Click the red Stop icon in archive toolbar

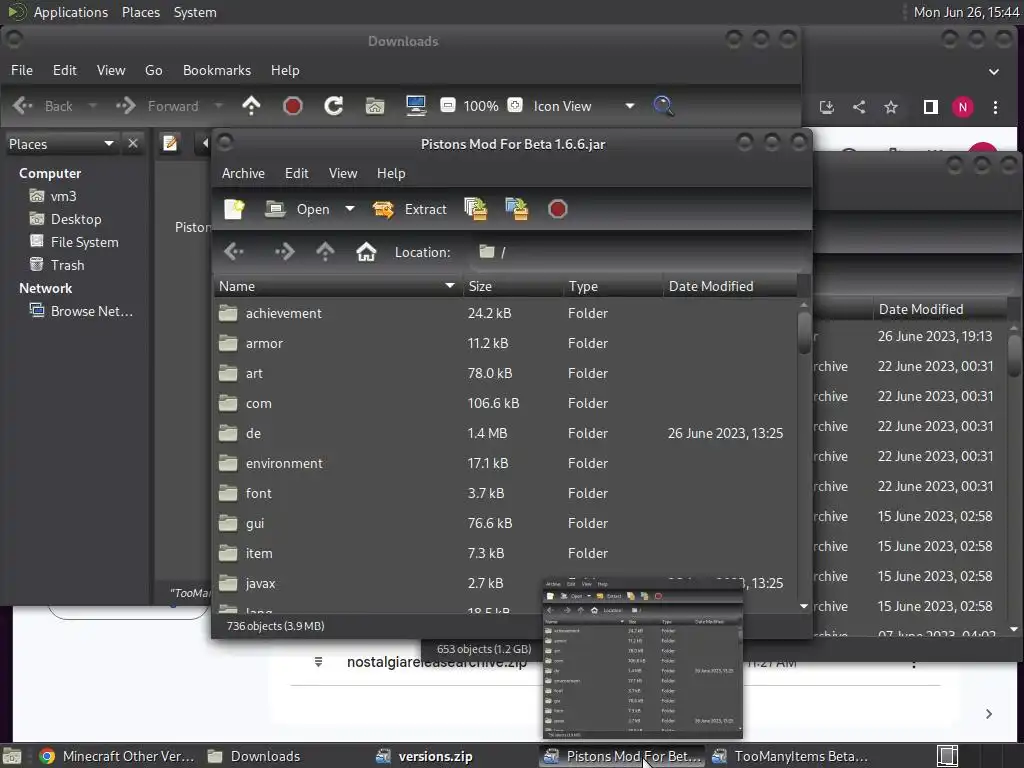(557, 209)
